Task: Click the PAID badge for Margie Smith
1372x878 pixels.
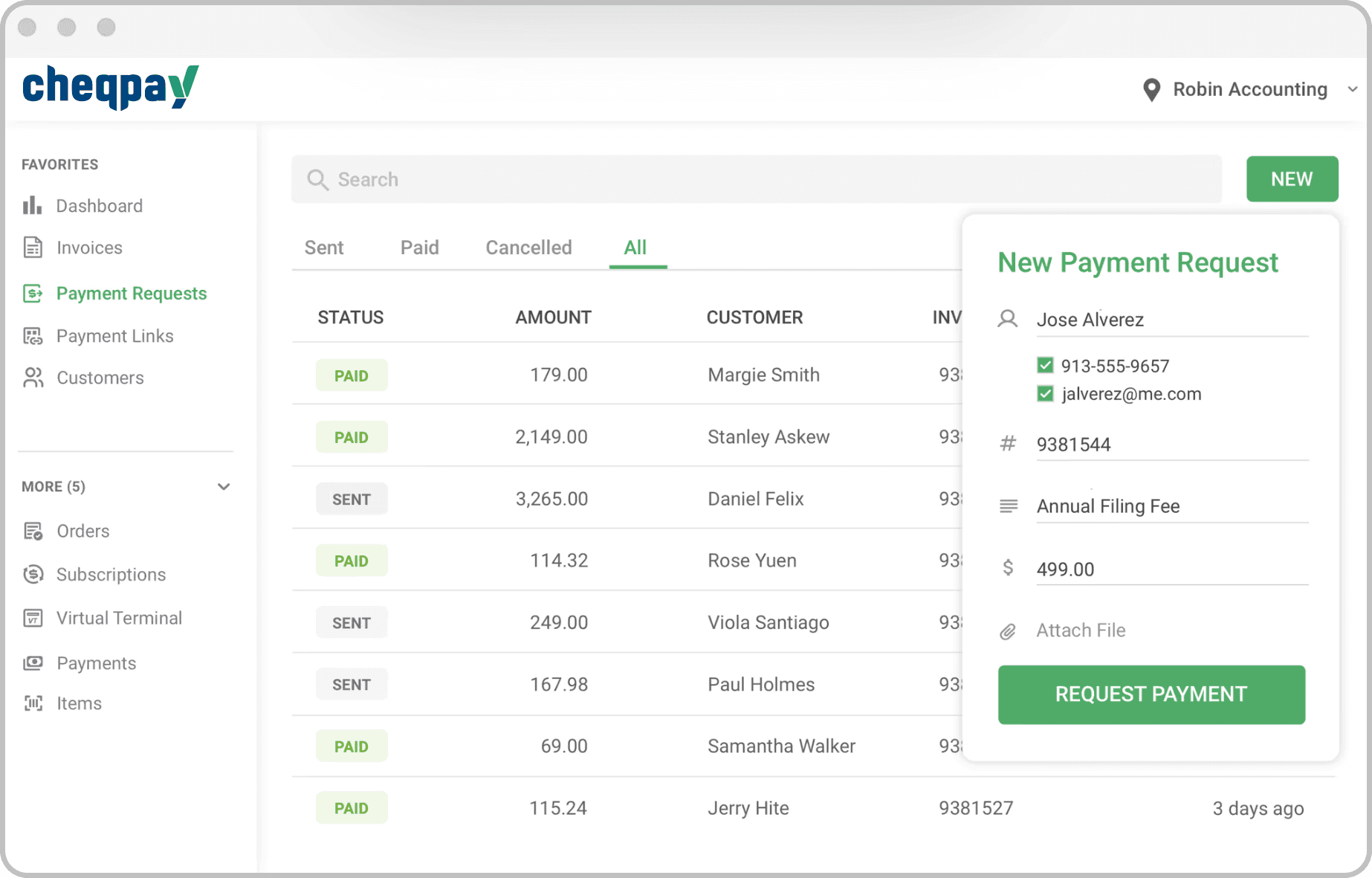Action: 352,375
